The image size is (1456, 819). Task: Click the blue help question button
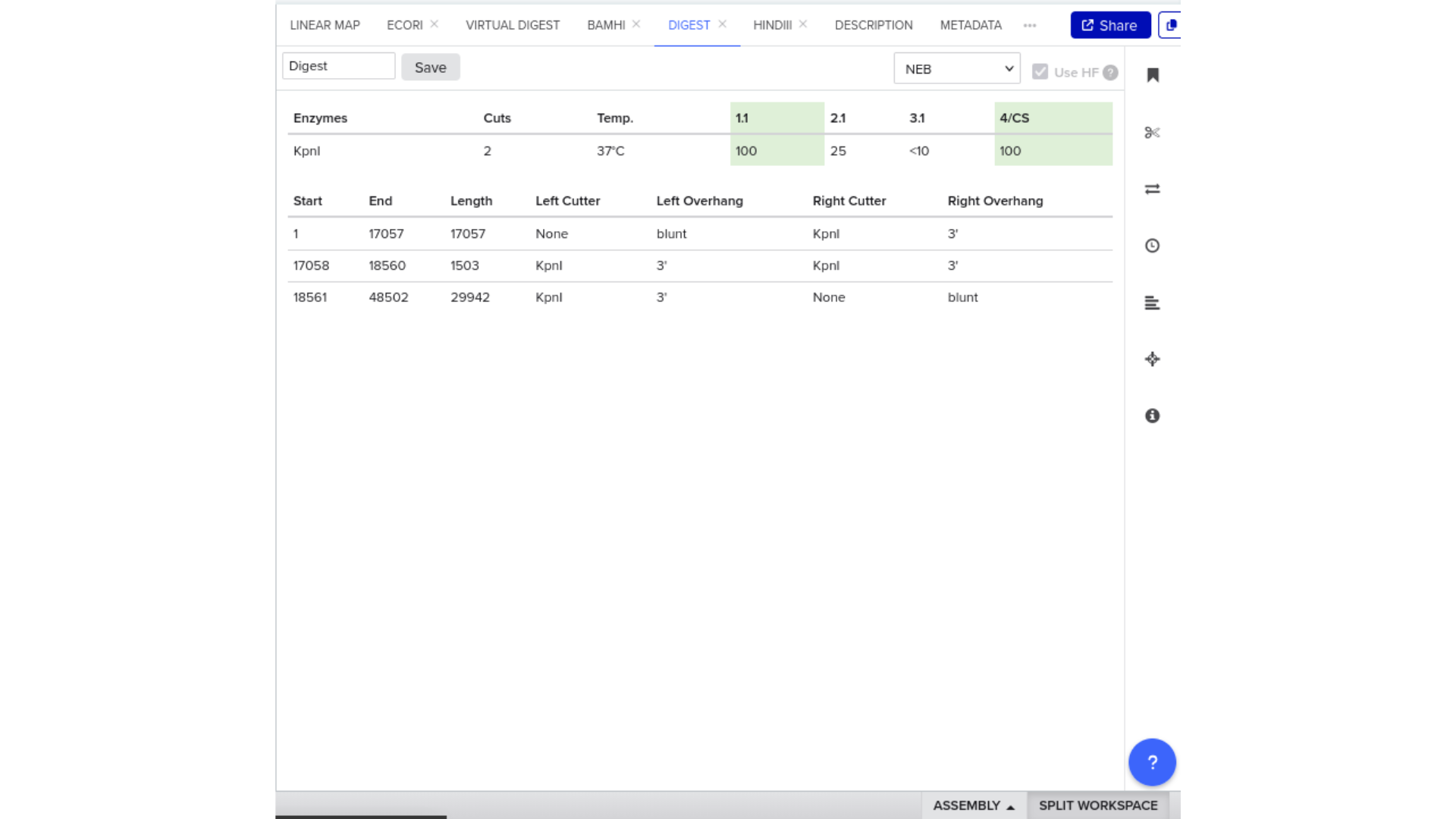1151,762
